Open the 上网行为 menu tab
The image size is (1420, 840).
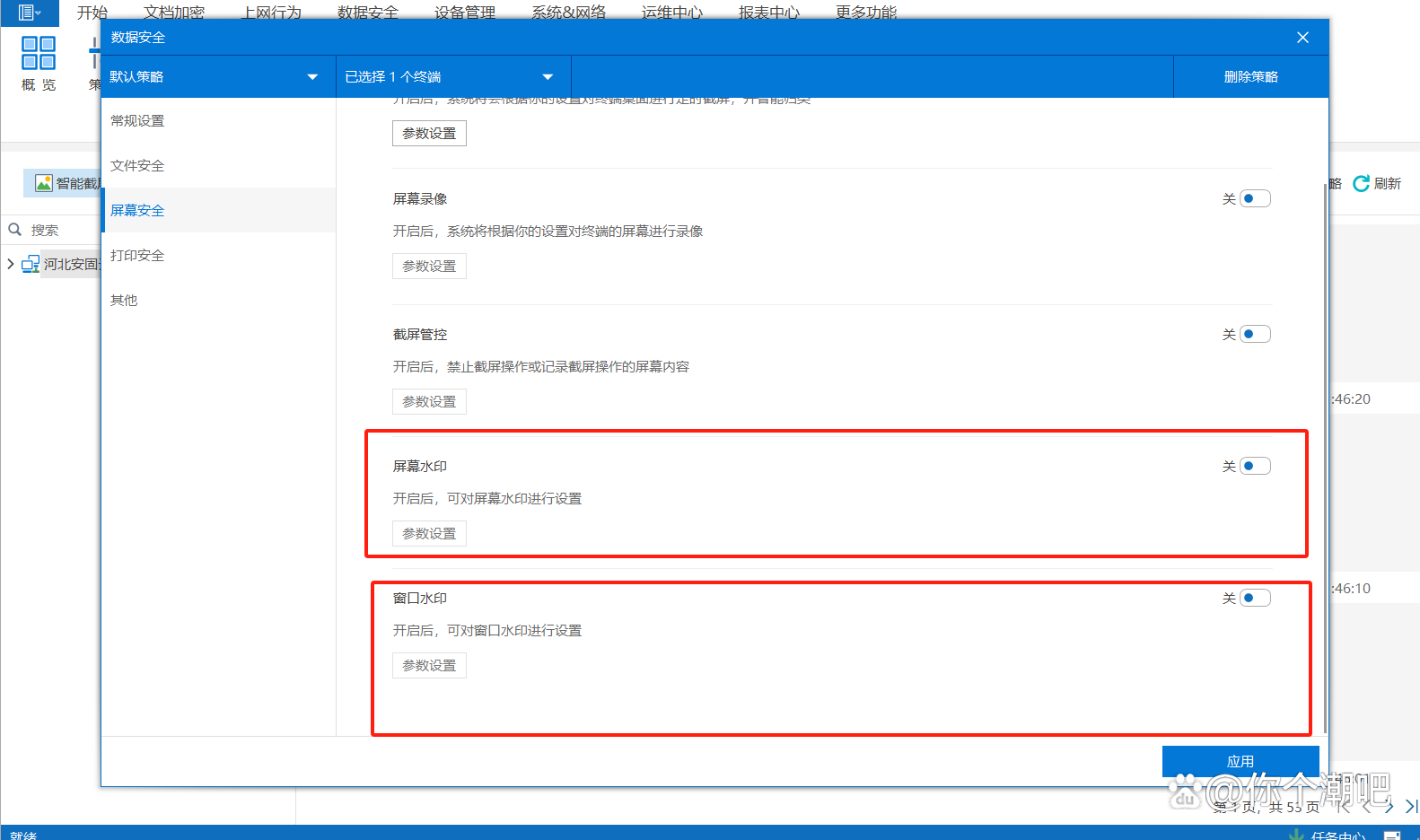[x=271, y=12]
